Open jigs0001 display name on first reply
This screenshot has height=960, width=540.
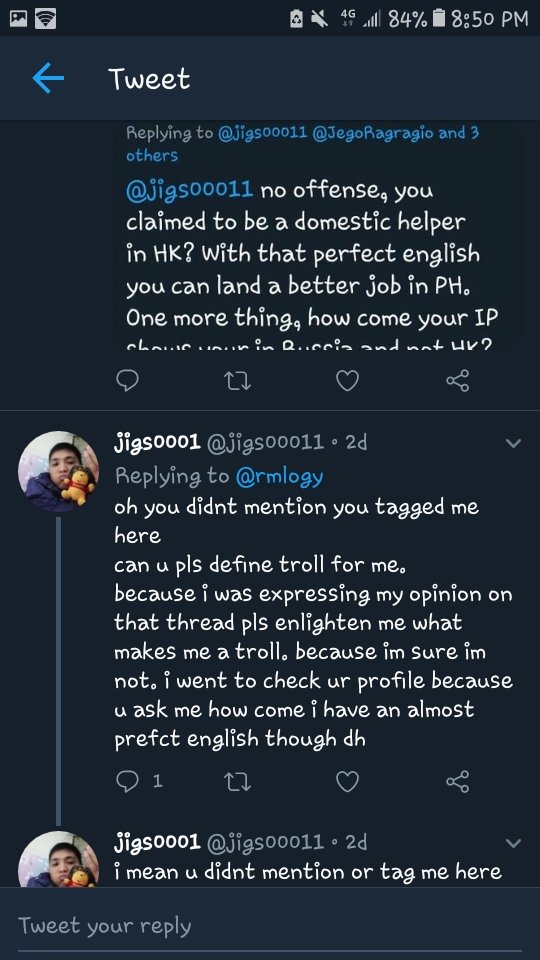(x=157, y=442)
